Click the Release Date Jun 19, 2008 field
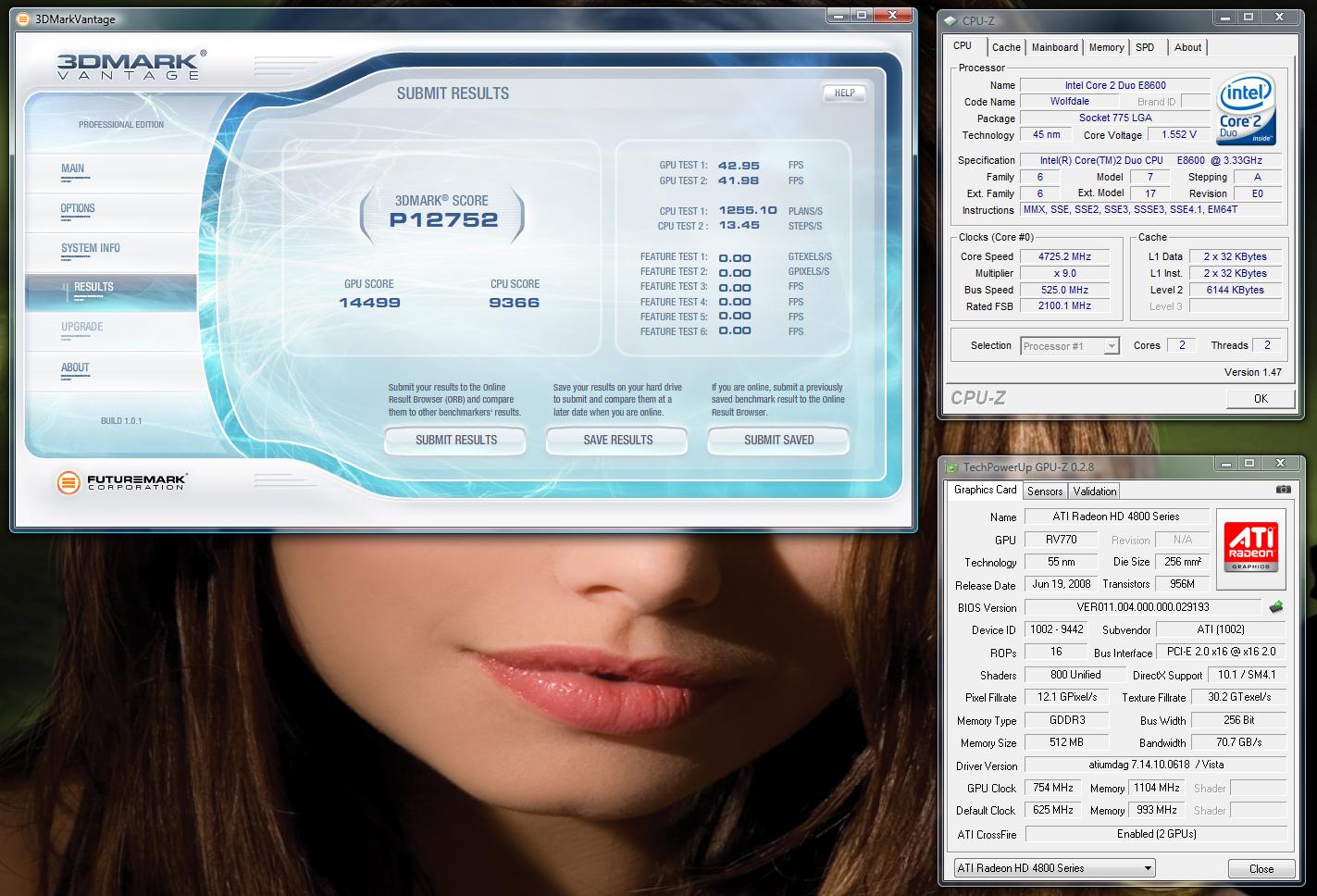Image resolution: width=1317 pixels, height=896 pixels. pos(1061,584)
